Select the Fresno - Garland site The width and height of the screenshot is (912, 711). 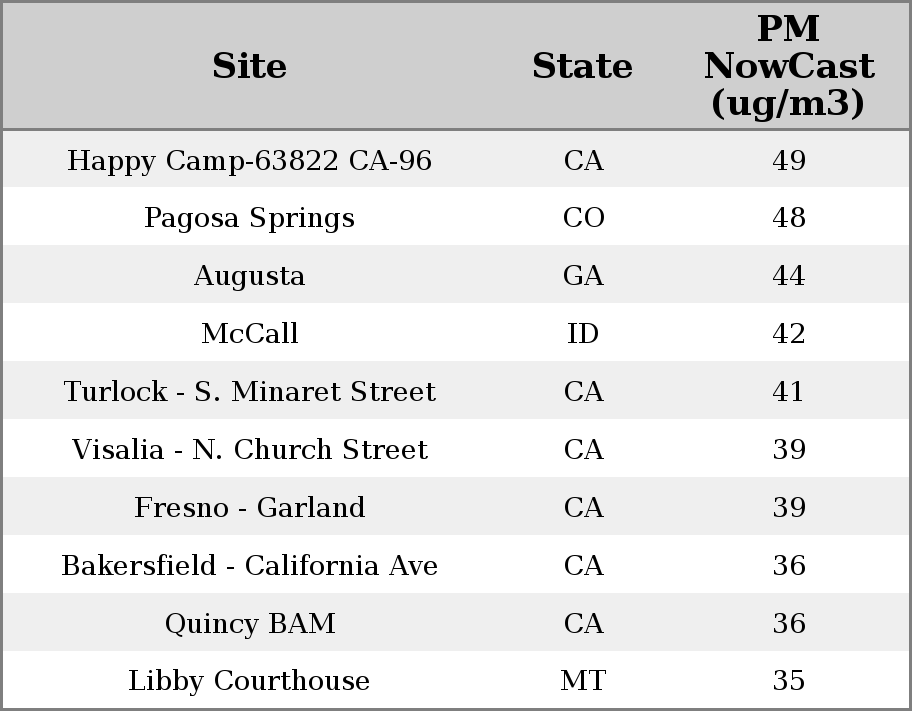pyautogui.click(x=249, y=508)
